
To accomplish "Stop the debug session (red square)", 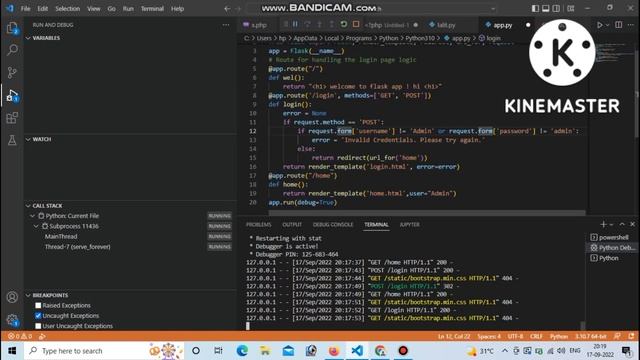I will click(x=356, y=24).
